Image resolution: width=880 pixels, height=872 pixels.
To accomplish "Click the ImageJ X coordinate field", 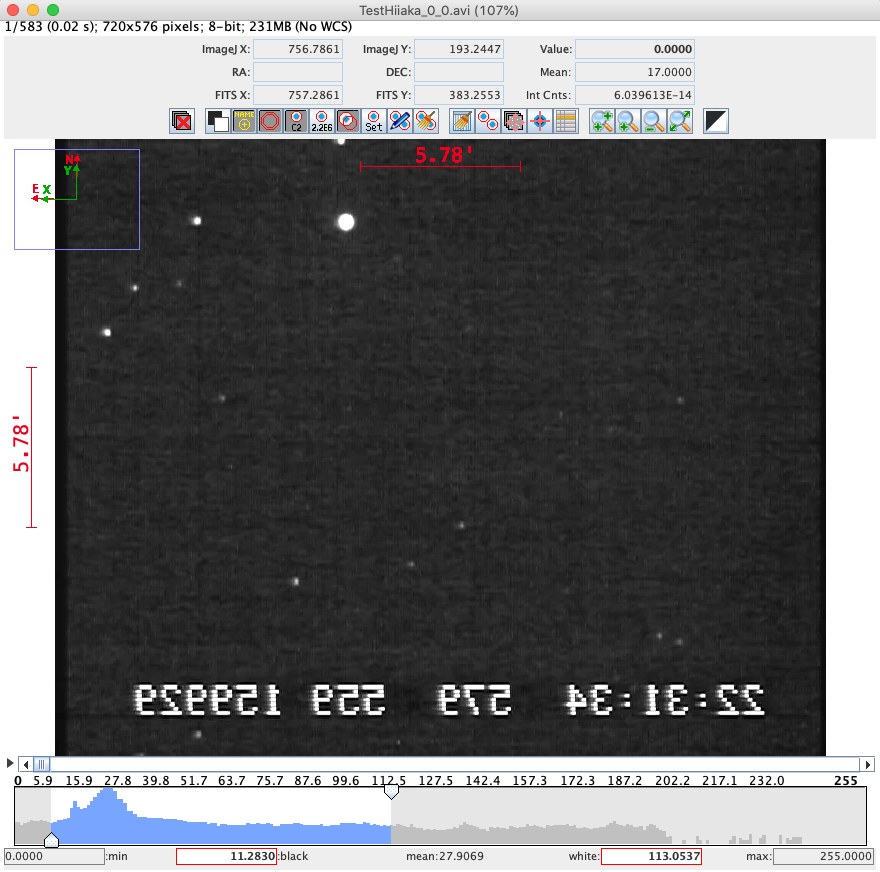I will tap(298, 49).
